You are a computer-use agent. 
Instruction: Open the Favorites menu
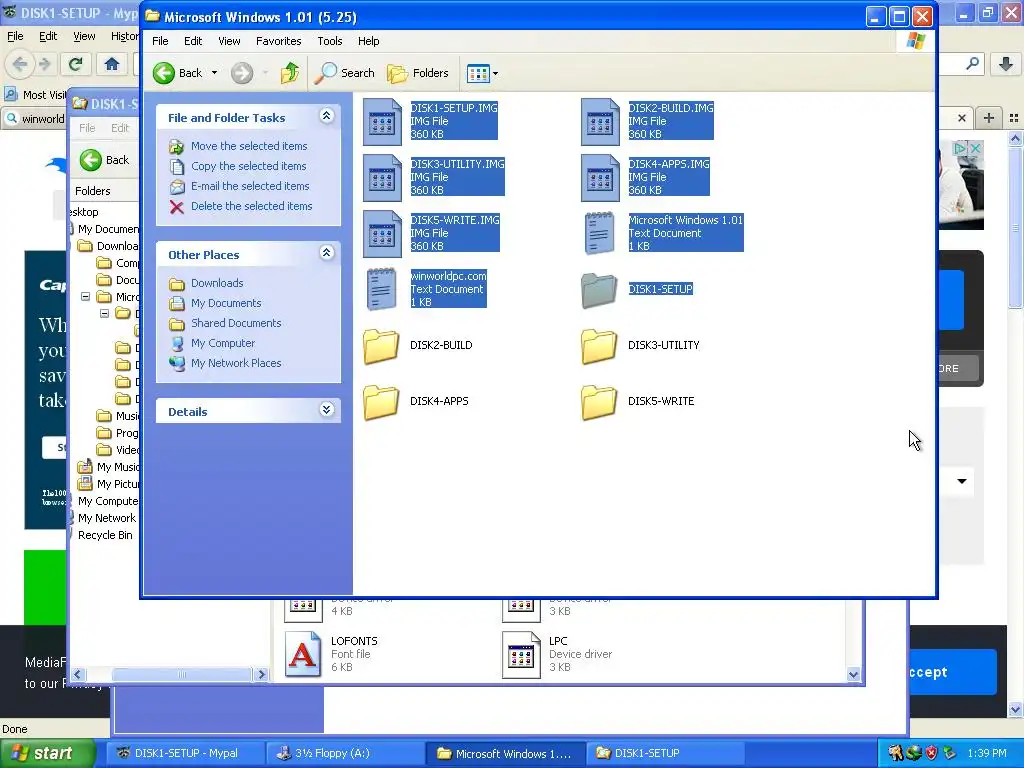click(x=279, y=41)
